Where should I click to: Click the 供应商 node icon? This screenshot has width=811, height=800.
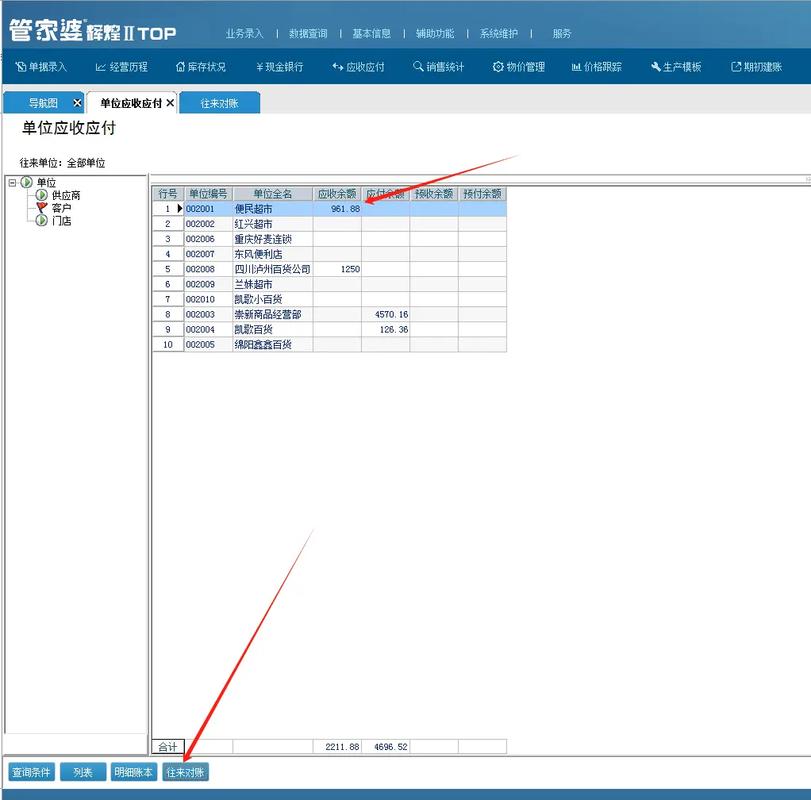tap(41, 195)
